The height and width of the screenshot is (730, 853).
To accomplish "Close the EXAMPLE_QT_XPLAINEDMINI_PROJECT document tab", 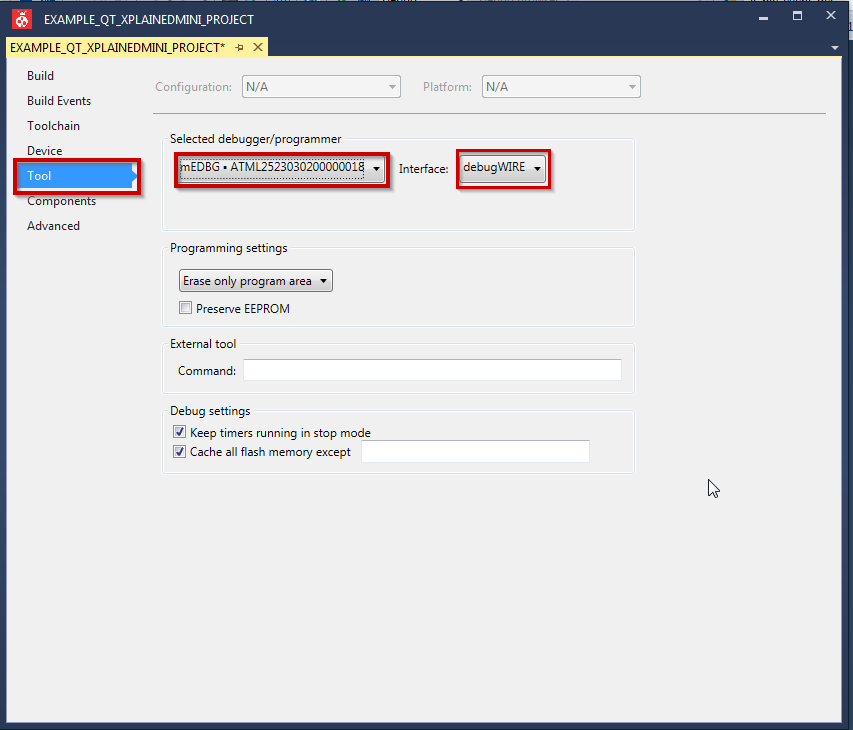I will [258, 47].
